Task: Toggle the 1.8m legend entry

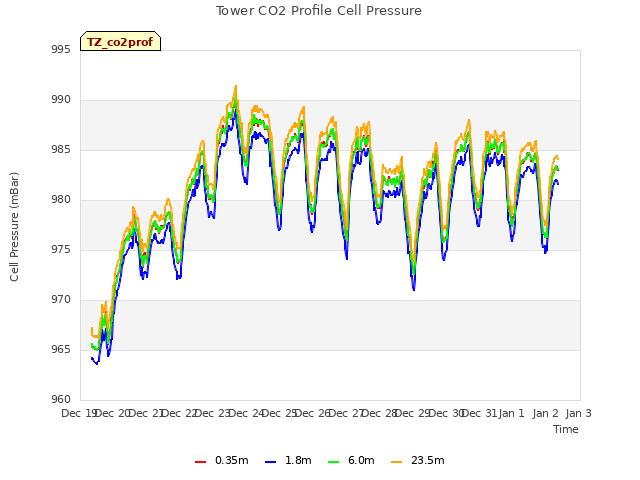Action: [288, 460]
